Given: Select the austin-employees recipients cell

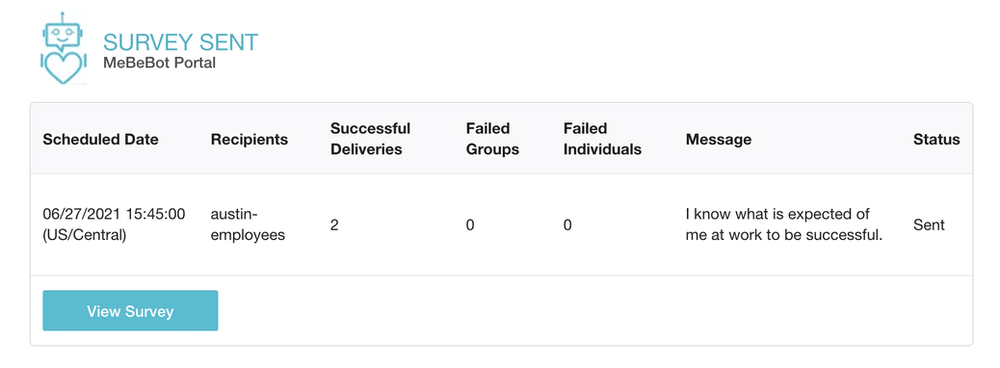Looking at the screenshot, I should tap(248, 224).
